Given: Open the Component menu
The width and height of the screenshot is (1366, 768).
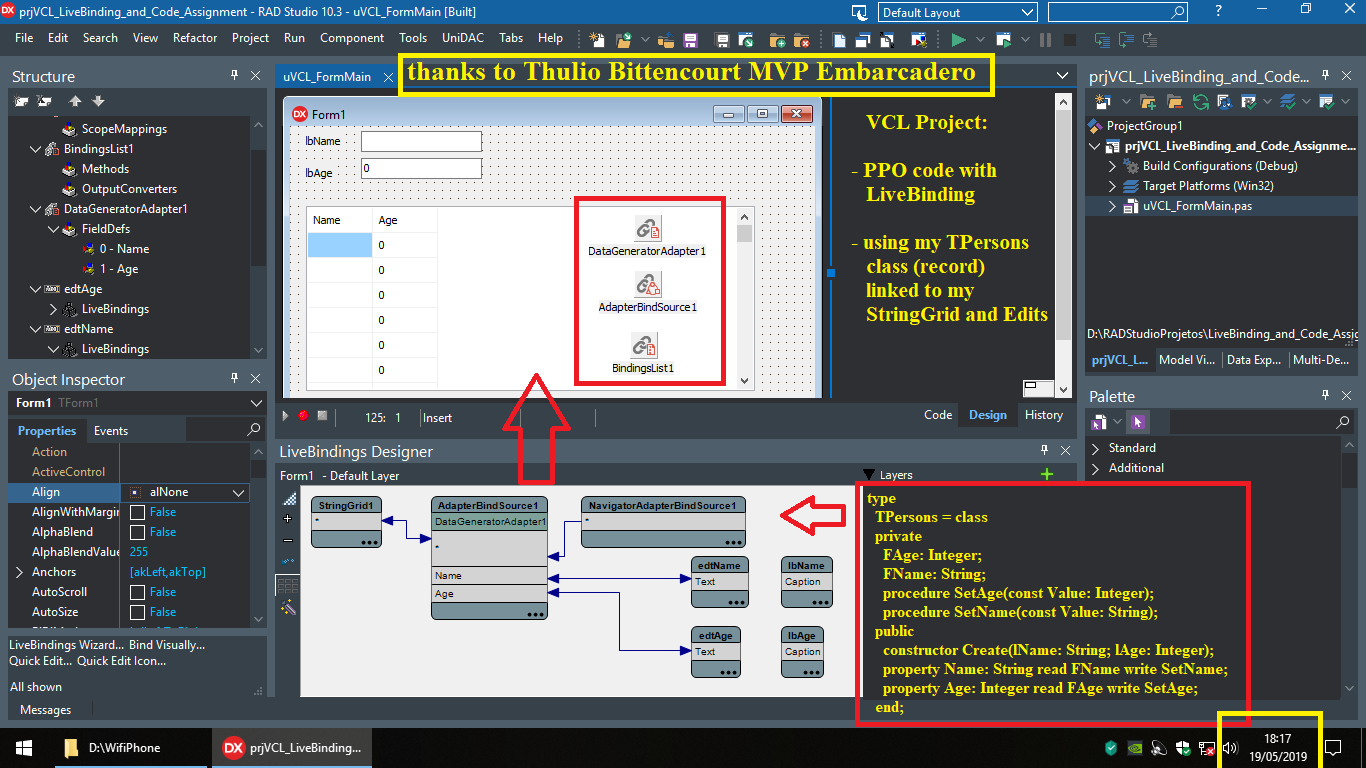Looking at the screenshot, I should (352, 38).
